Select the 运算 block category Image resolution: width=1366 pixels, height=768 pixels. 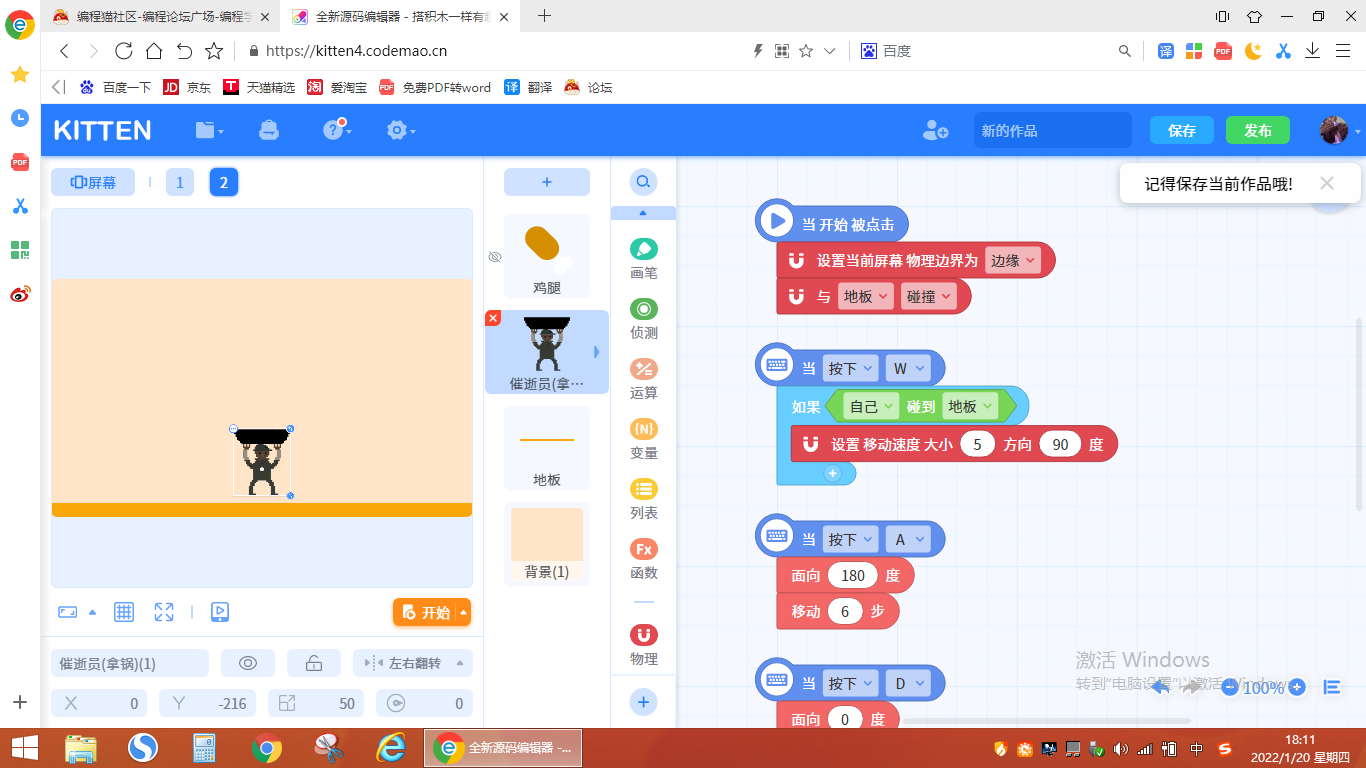644,378
